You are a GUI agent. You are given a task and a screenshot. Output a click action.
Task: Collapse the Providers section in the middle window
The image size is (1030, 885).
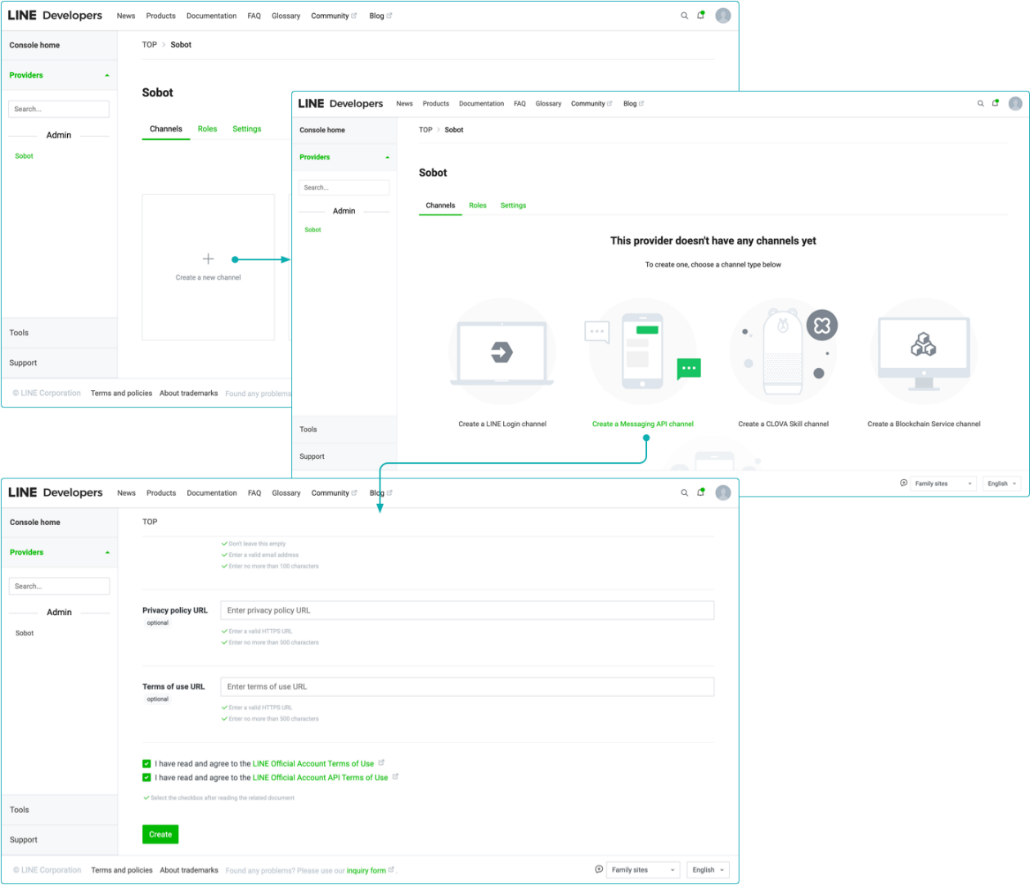(388, 158)
